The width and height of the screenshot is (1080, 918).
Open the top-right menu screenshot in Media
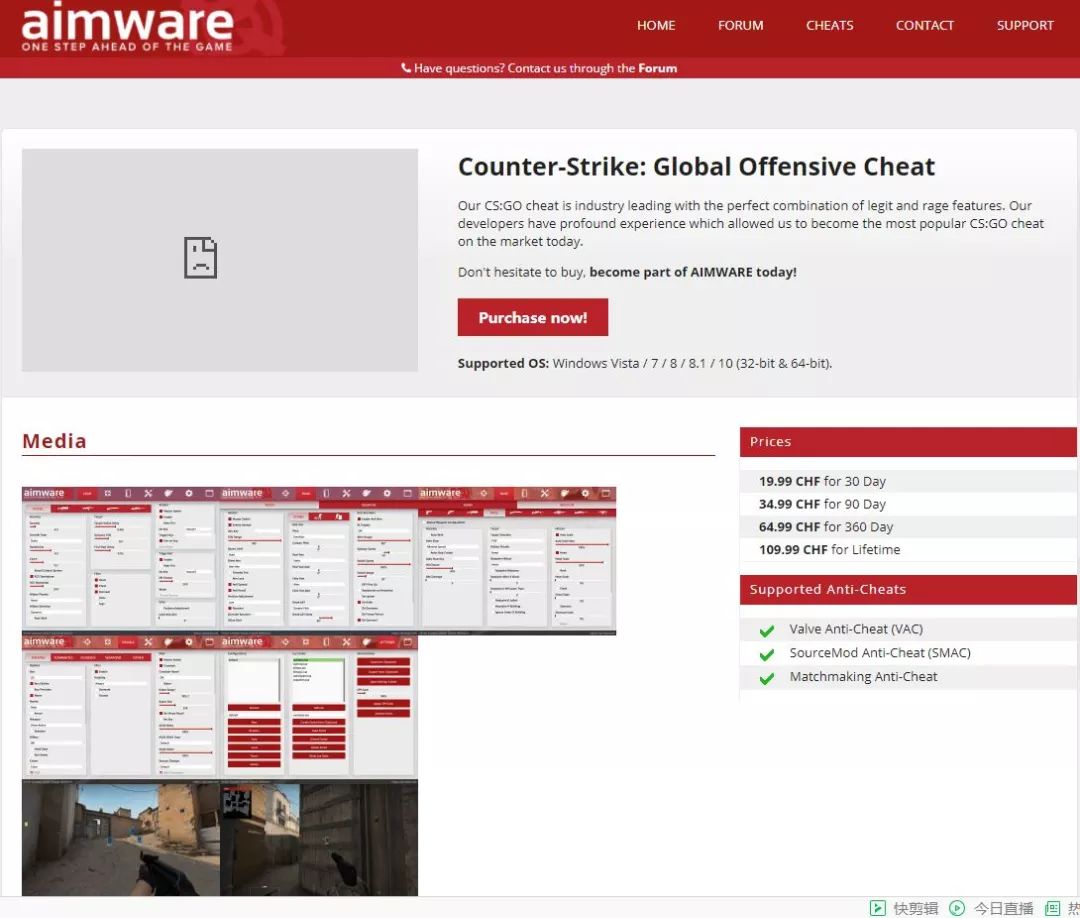pos(517,560)
